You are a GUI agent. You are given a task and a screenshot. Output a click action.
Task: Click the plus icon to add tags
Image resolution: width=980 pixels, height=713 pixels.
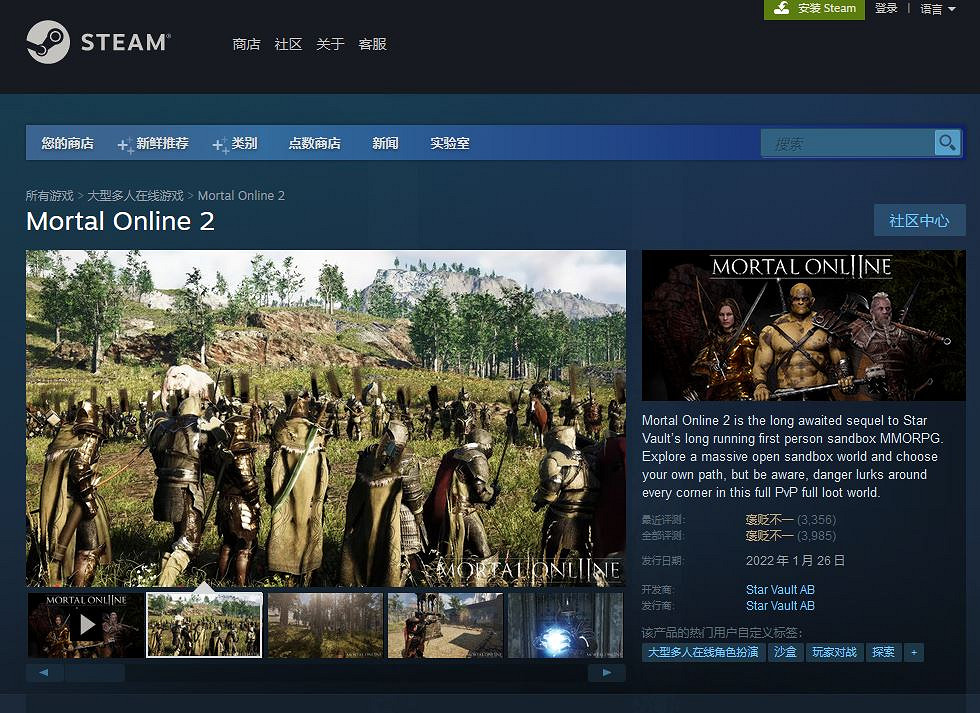[x=912, y=652]
